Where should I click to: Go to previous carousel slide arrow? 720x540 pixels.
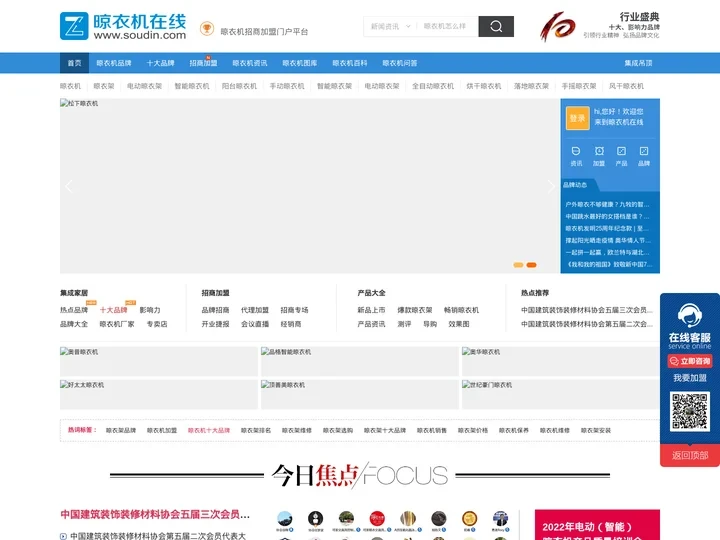[x=69, y=186]
